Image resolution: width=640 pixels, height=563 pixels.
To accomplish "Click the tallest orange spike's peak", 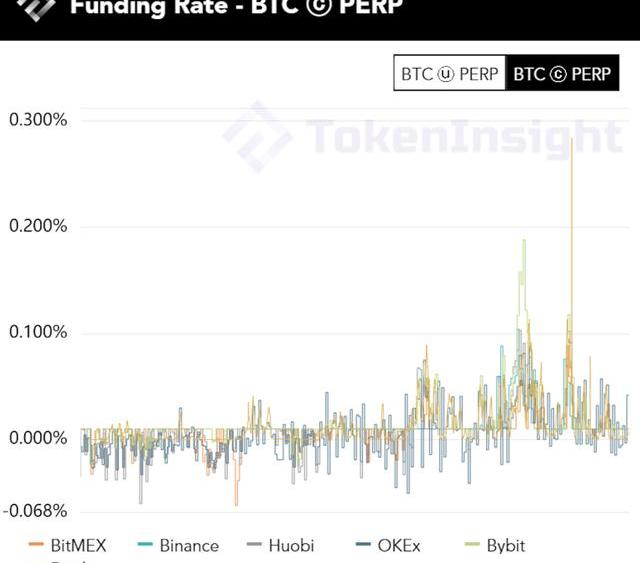I will pos(572,140).
